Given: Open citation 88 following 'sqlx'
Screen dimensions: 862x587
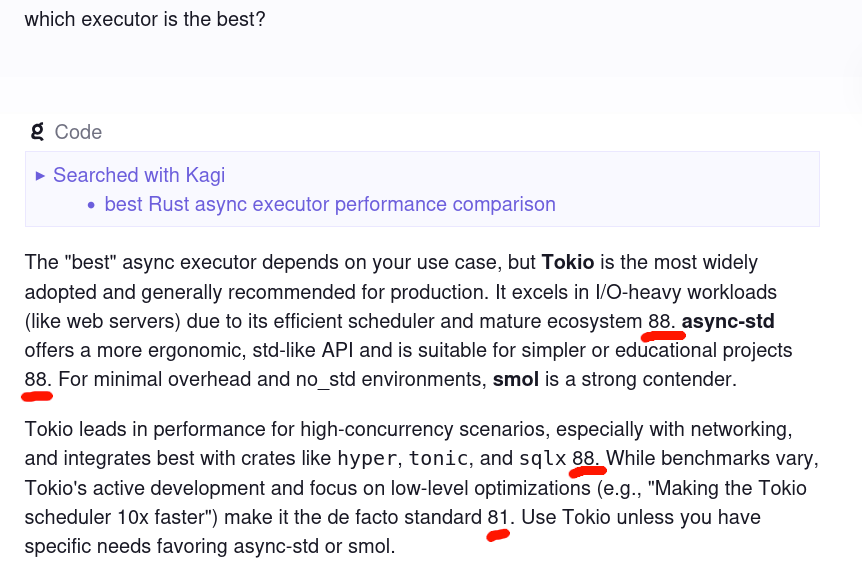Looking at the screenshot, I should pos(583,459).
